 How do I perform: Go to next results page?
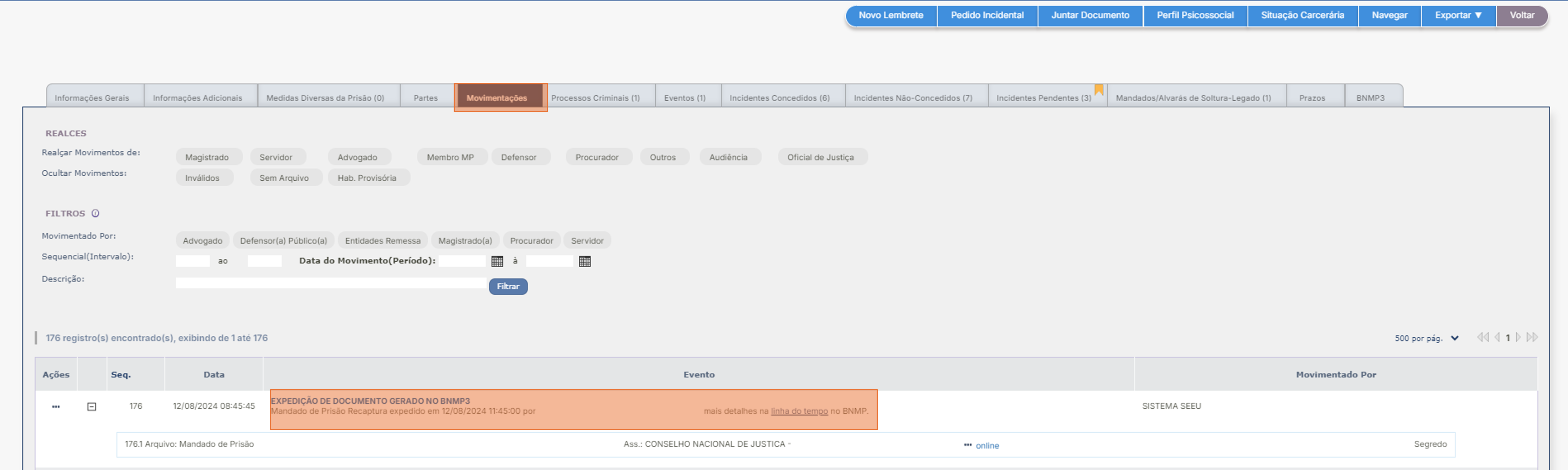coord(1518,337)
